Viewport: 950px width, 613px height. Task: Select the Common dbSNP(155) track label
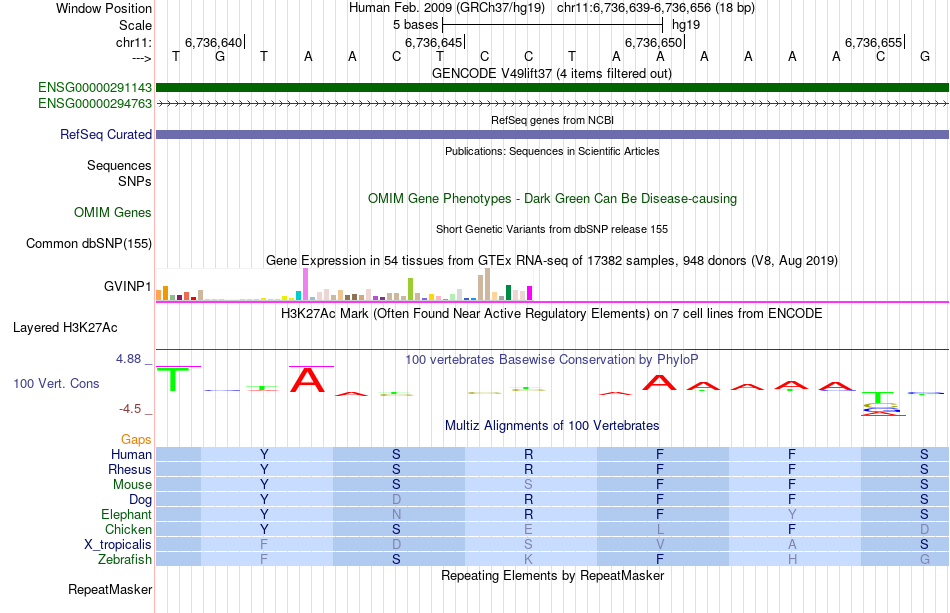click(88, 244)
